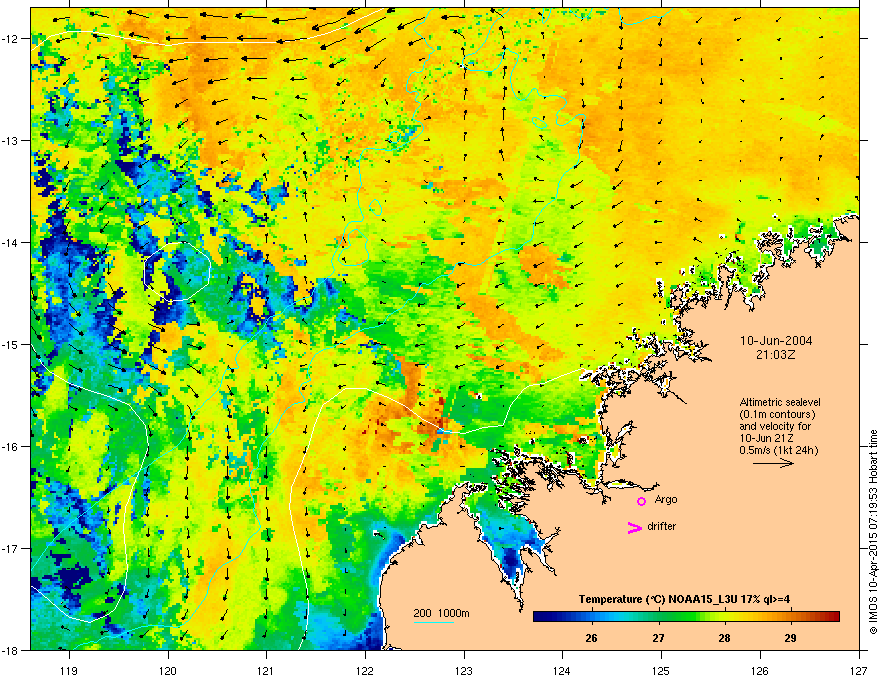Viewport: 880px width, 680px height.
Task: Click the longitude axis label 124
Action: pos(562,670)
